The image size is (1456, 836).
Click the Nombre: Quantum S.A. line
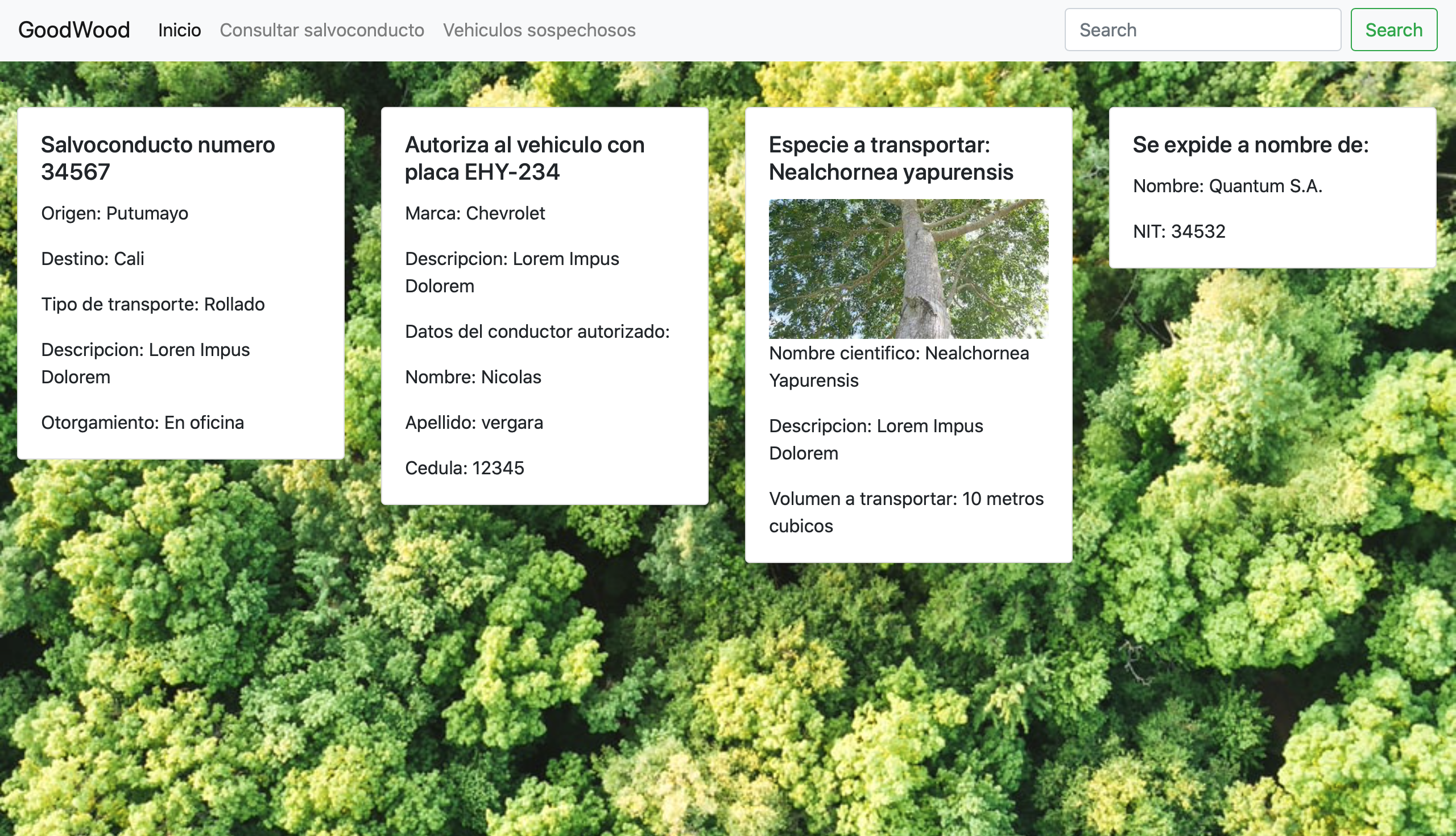click(1227, 186)
